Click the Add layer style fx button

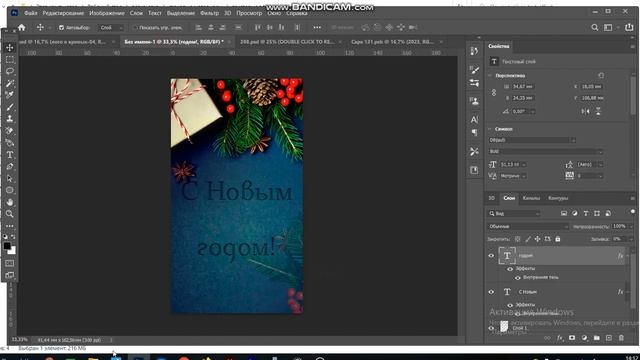point(560,338)
